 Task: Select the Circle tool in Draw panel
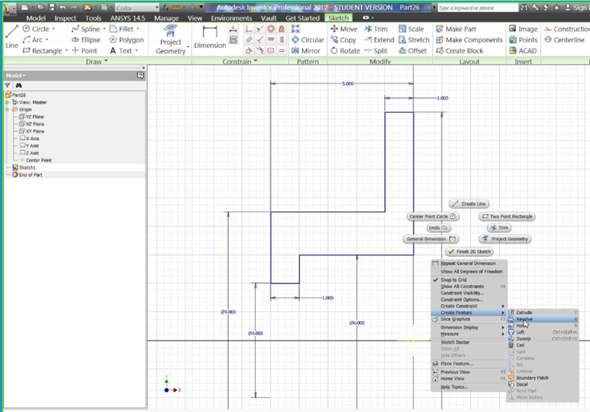point(36,29)
